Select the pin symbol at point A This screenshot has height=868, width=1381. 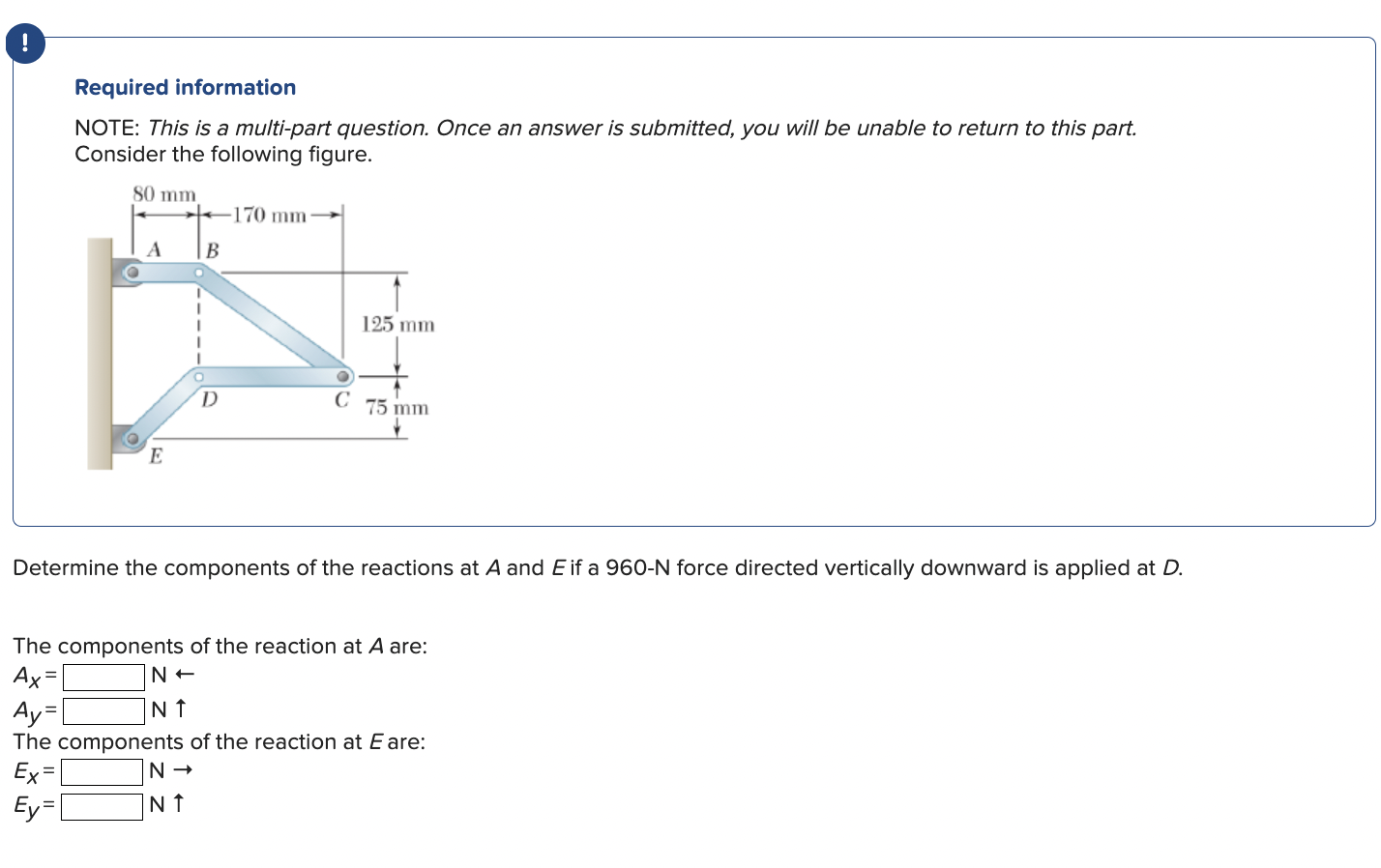point(132,273)
